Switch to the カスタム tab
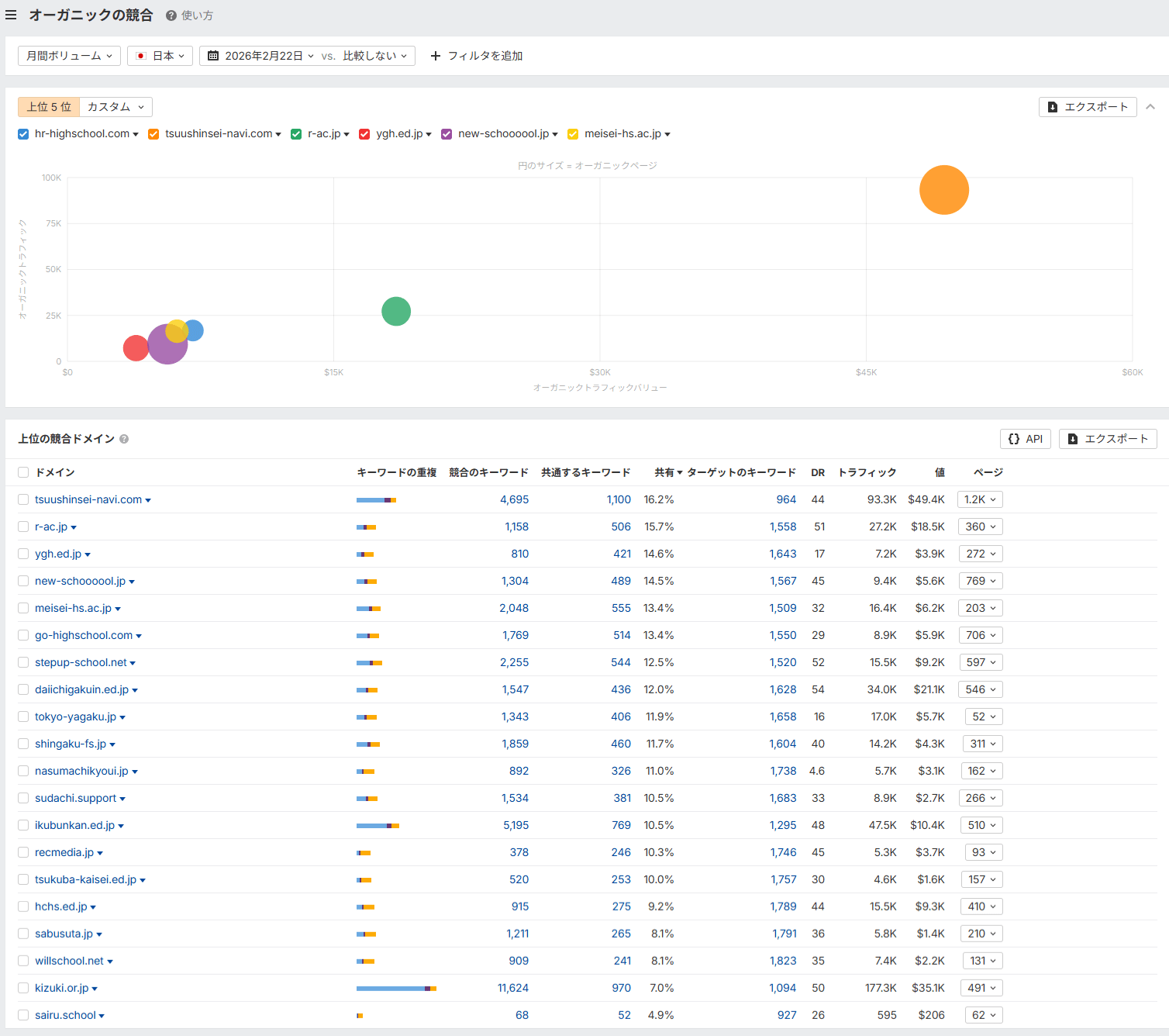The height and width of the screenshot is (1036, 1169). click(116, 107)
